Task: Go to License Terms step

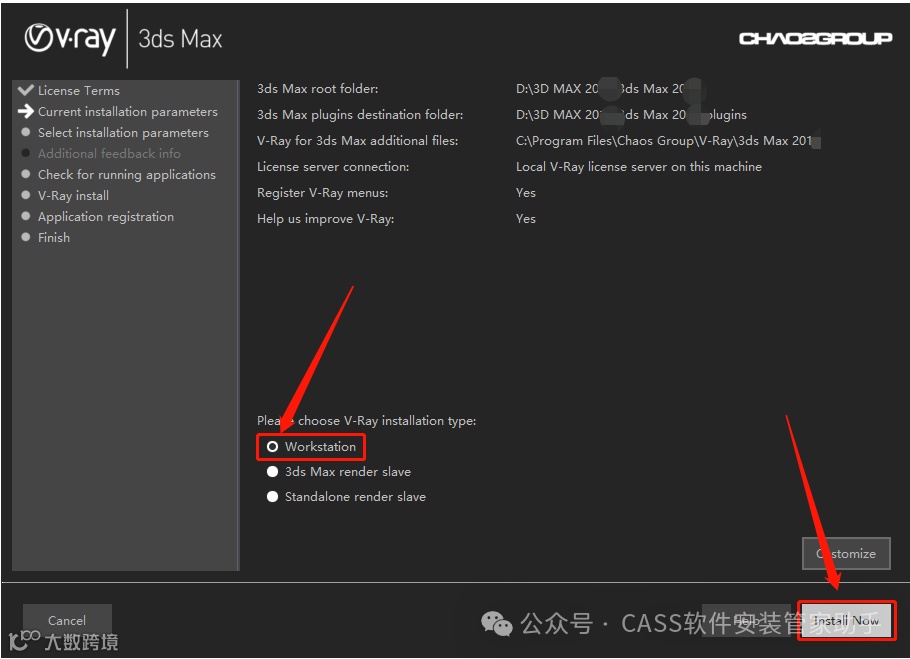Action: tap(79, 90)
